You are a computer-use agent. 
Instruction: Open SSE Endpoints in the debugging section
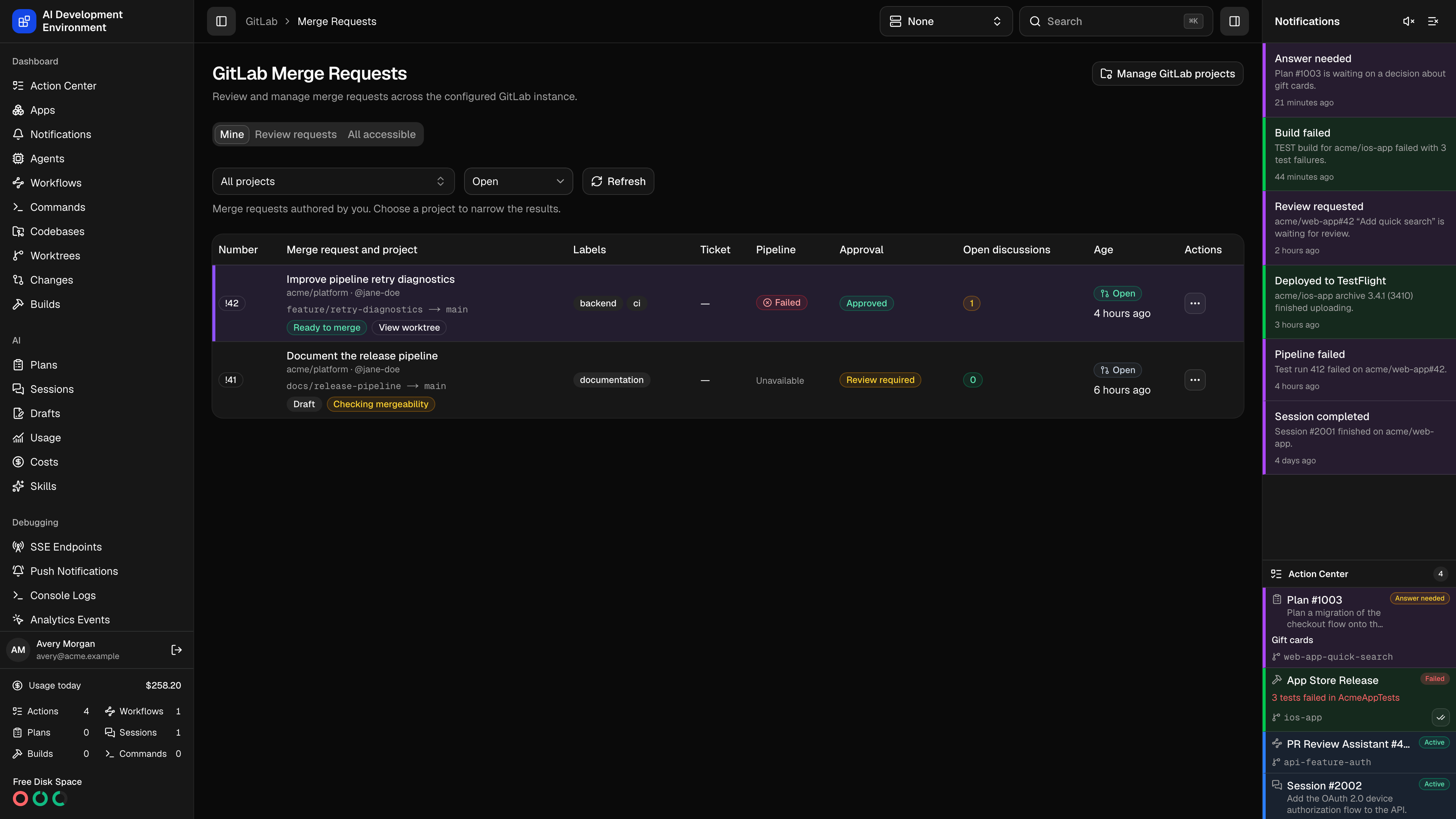click(97, 547)
